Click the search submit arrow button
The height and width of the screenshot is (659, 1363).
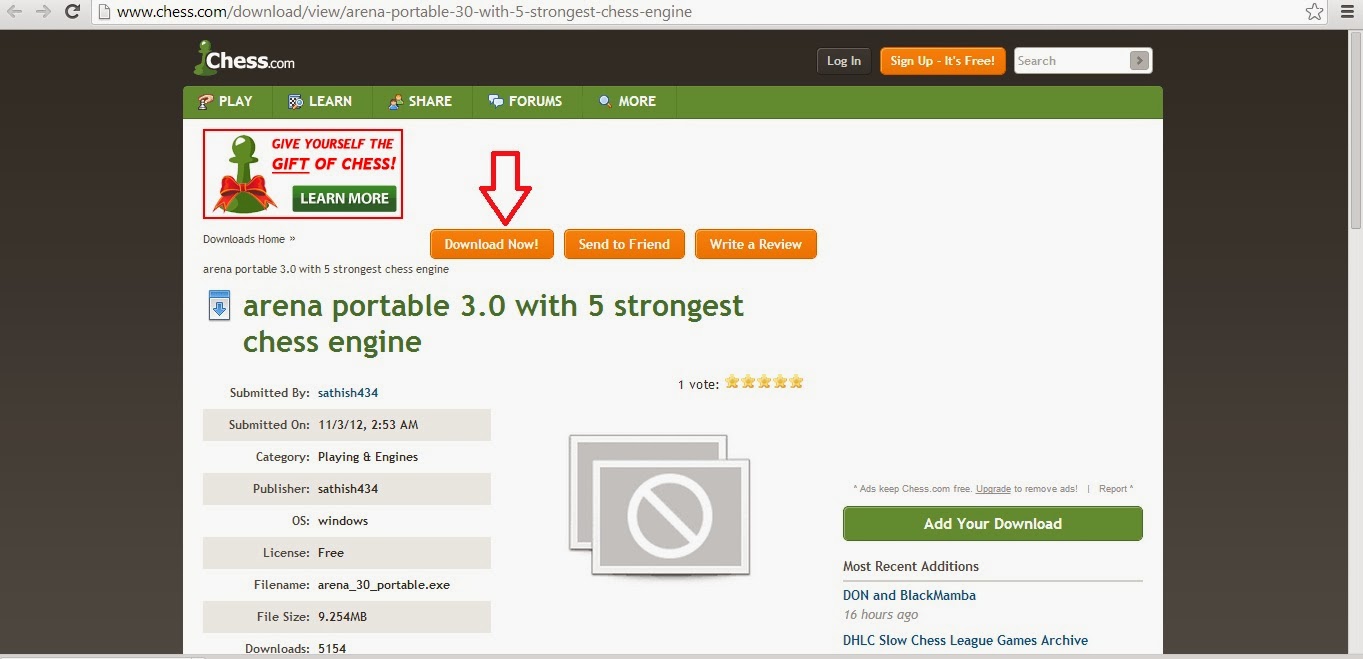click(x=1139, y=61)
